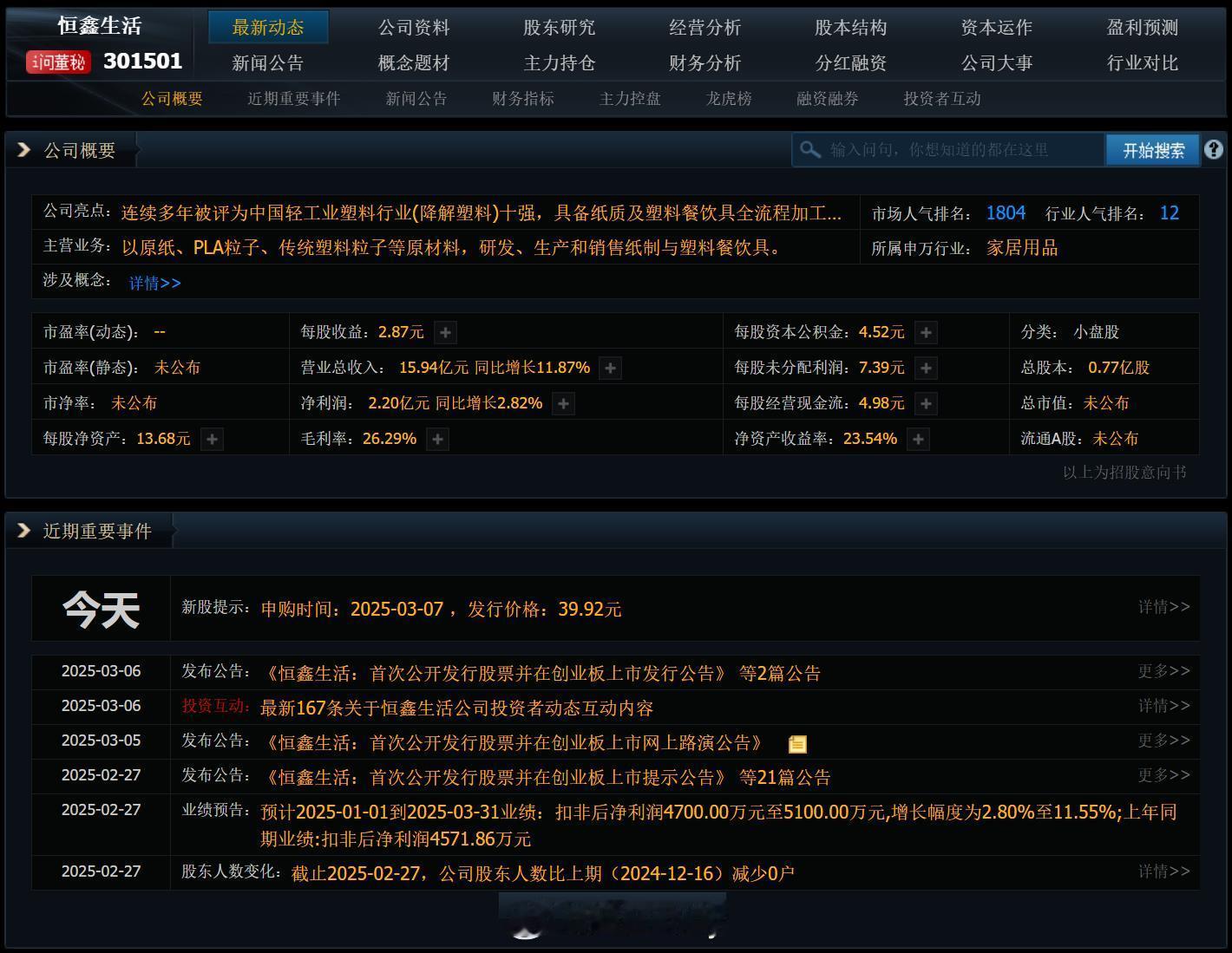Open 更多>> for 上市提示公告 row
The image size is (1232, 953).
tap(1164, 775)
